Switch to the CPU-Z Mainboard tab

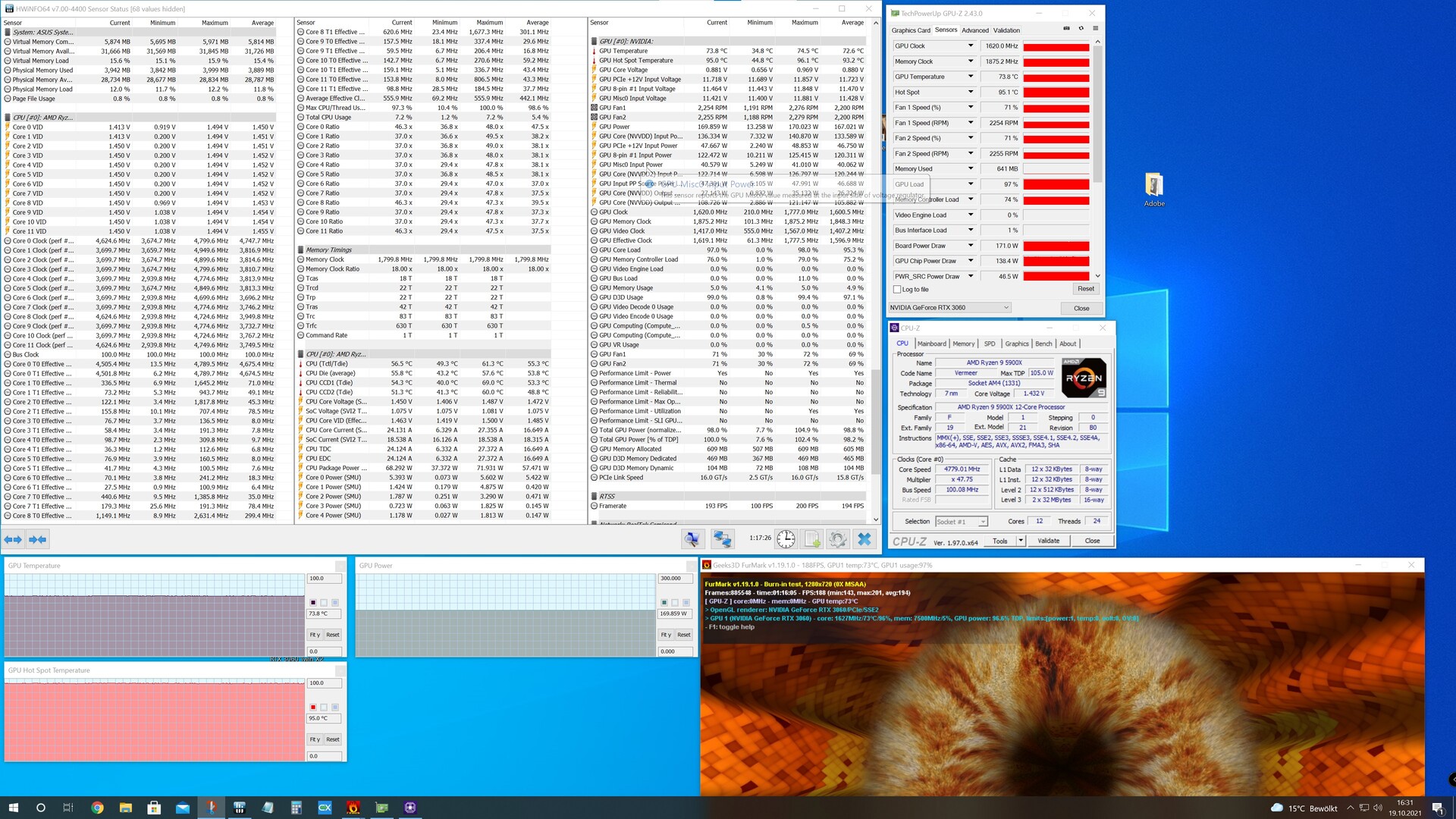tap(931, 344)
